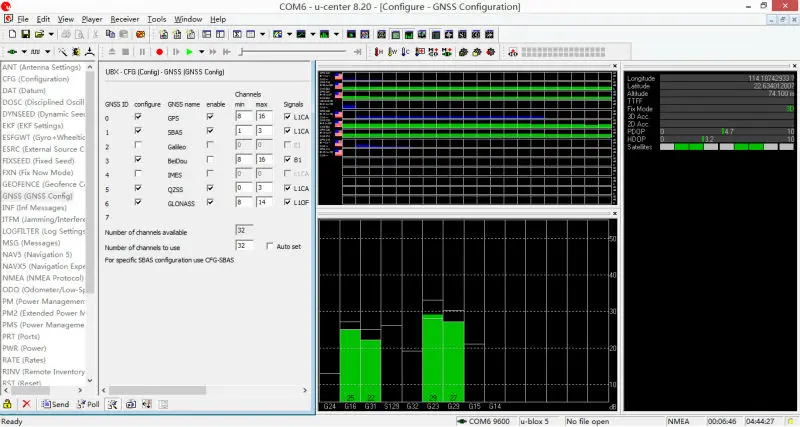Click the Save floppy disk icon
The width and height of the screenshot is (800, 427).
[26, 34]
